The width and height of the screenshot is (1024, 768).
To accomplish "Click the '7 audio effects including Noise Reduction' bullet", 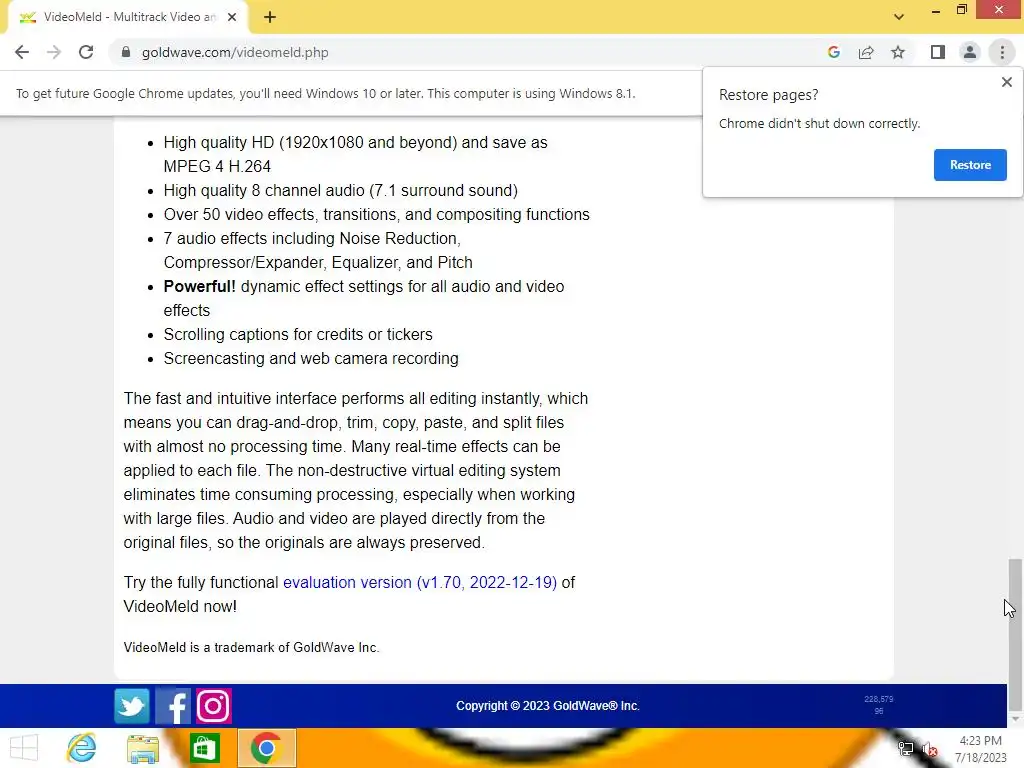I will (318, 250).
